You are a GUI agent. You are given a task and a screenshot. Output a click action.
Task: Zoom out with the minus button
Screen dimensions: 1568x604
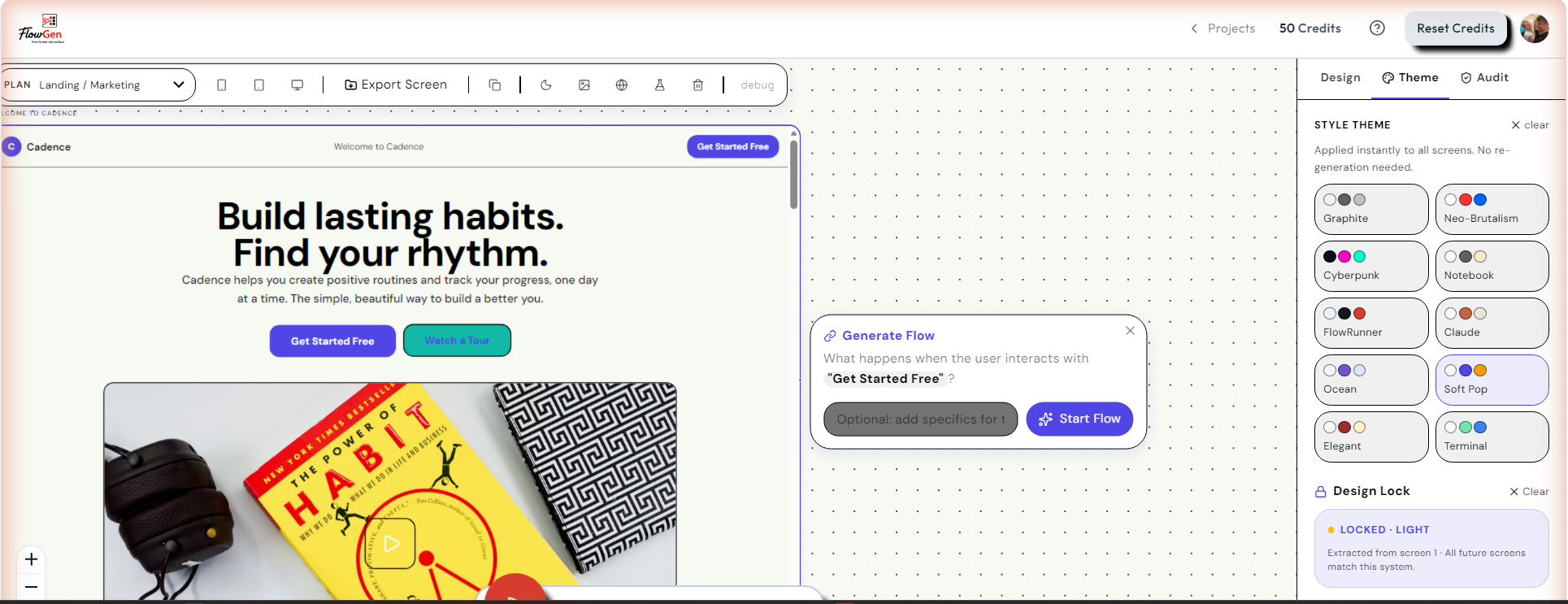point(31,587)
